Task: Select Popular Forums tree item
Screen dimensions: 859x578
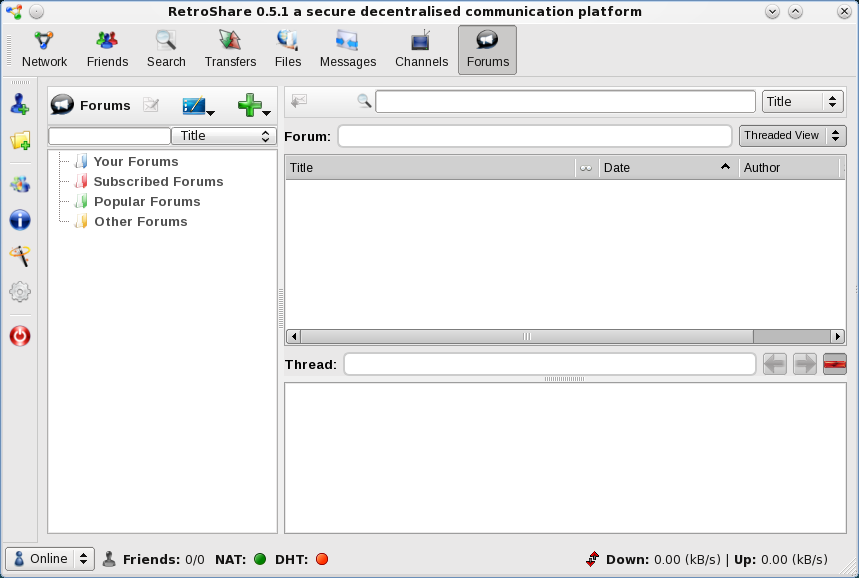Action: [x=147, y=202]
